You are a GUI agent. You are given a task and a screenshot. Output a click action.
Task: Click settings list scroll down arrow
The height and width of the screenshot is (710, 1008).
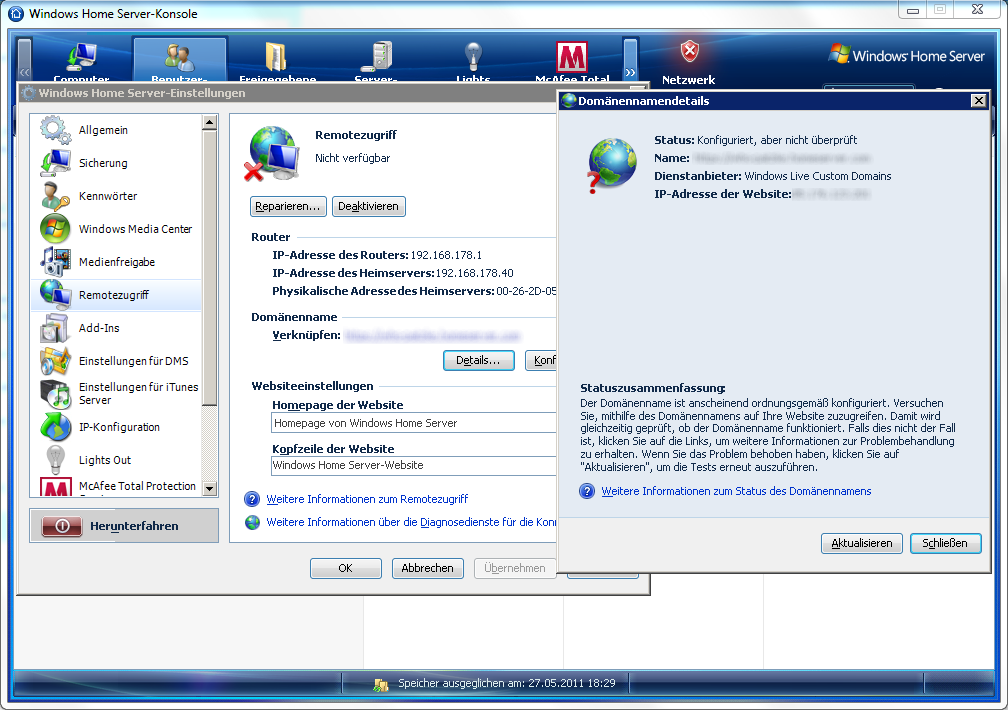click(210, 489)
